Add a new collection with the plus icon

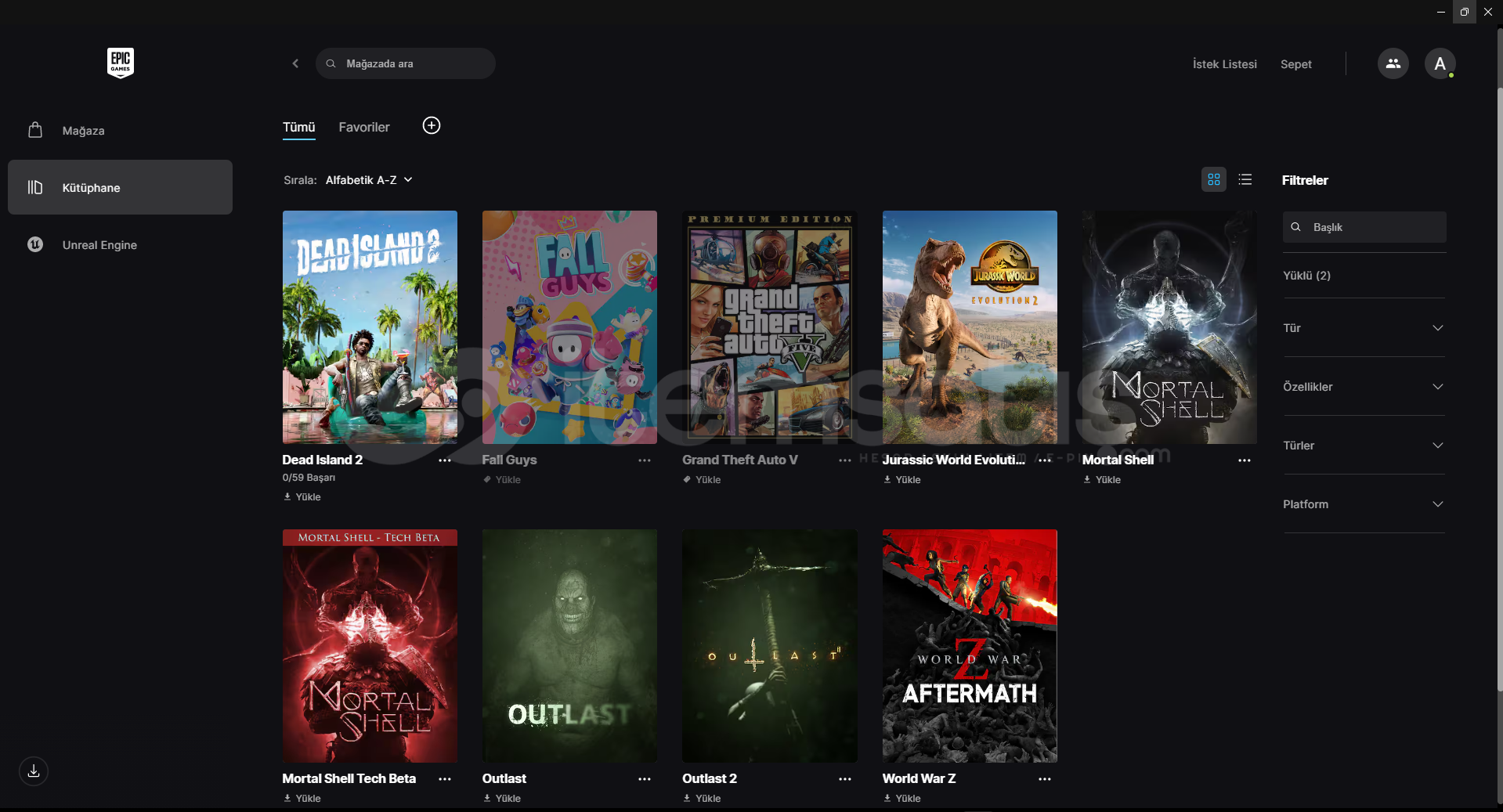432,125
